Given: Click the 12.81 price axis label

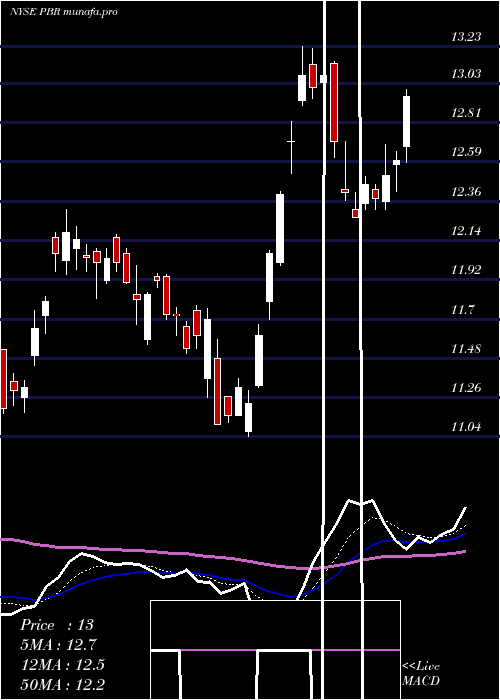Looking at the screenshot, I should 466,112.
